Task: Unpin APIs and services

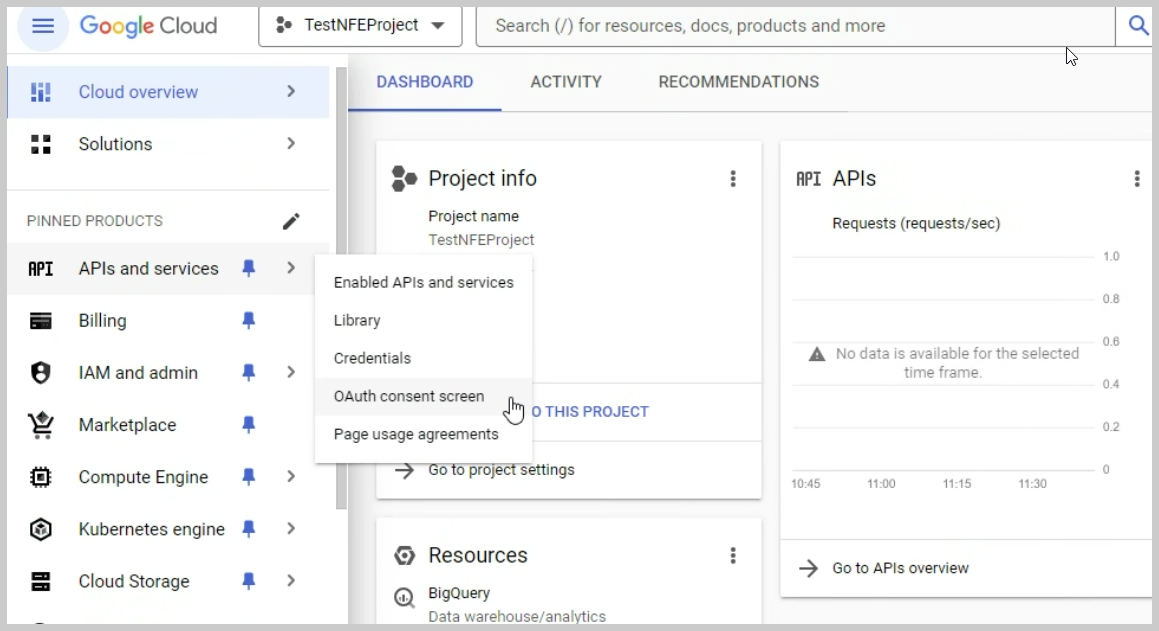Action: coord(249,269)
